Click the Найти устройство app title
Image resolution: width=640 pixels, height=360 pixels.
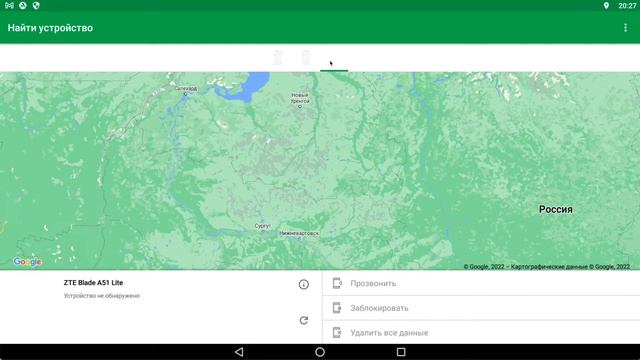click(x=50, y=28)
